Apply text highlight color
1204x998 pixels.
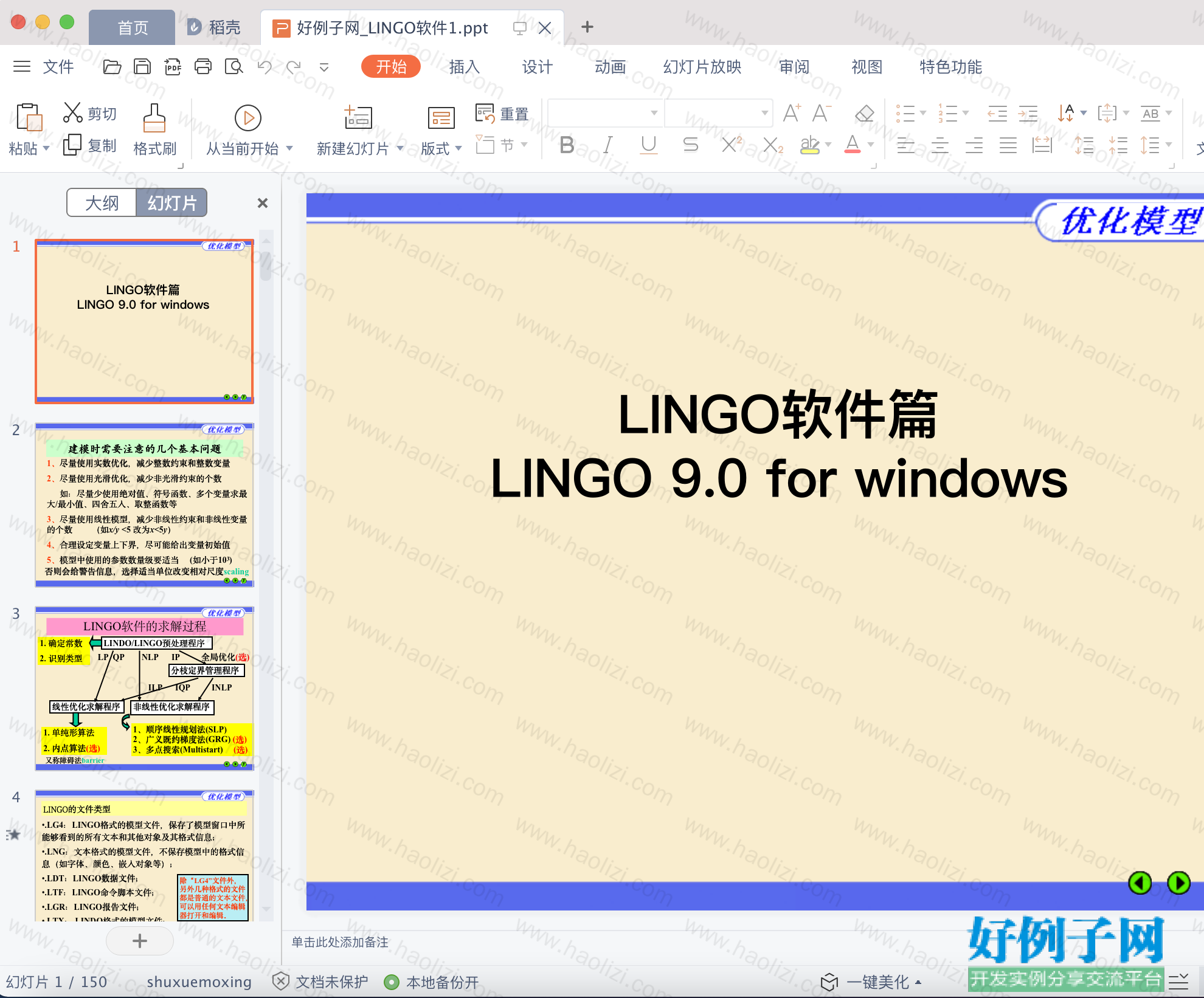(810, 145)
